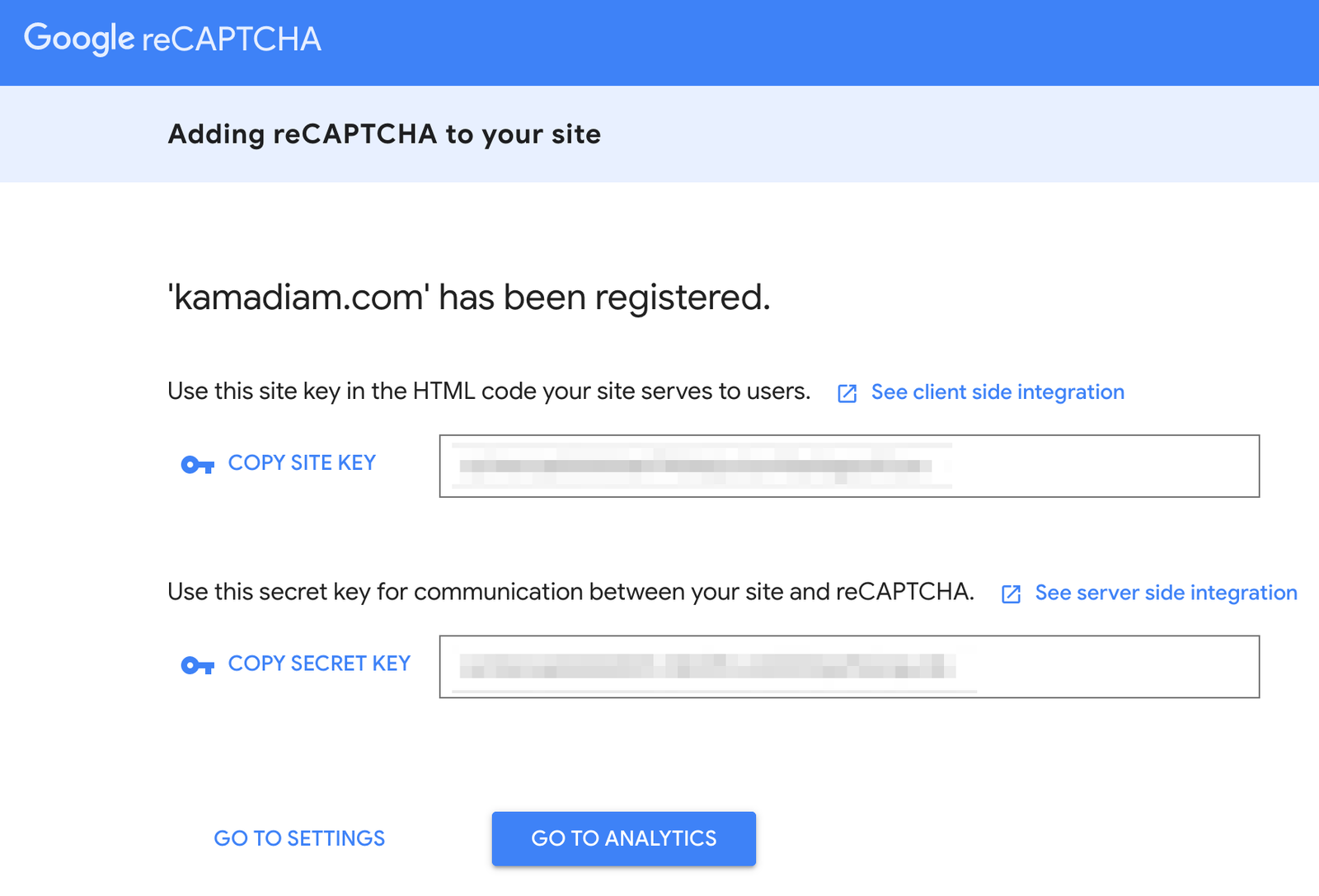Click the key icon beside COPY SITE KEY
The width and height of the screenshot is (1319, 896).
coord(197,465)
